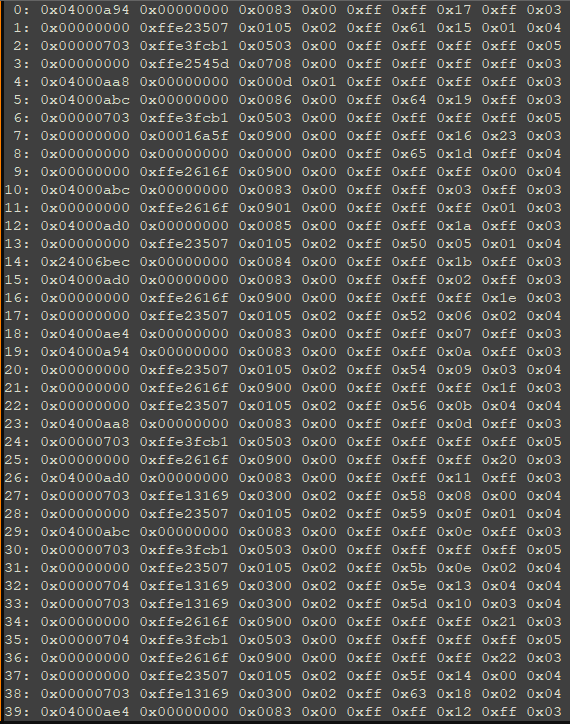Screen dimensions: 570x724
Task: Select byte 0x59 in row 28
Action: click(409, 514)
